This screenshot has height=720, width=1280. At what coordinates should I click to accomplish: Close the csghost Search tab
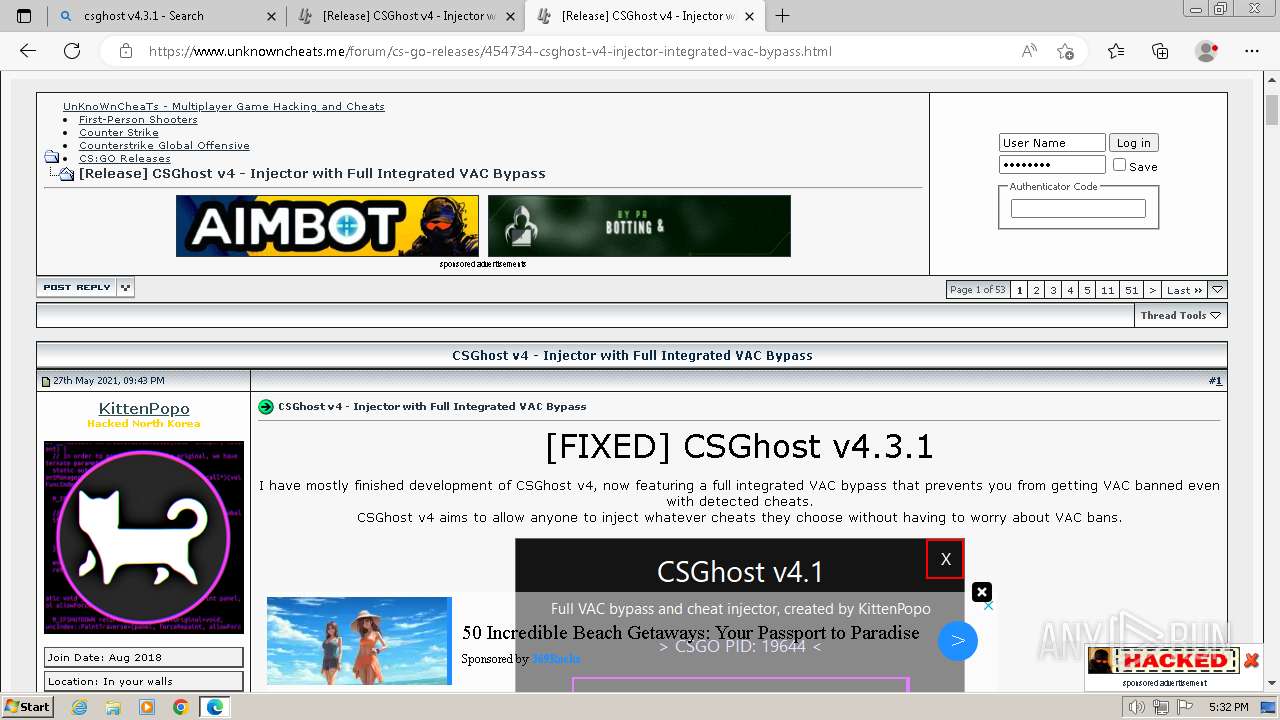pyautogui.click(x=271, y=16)
